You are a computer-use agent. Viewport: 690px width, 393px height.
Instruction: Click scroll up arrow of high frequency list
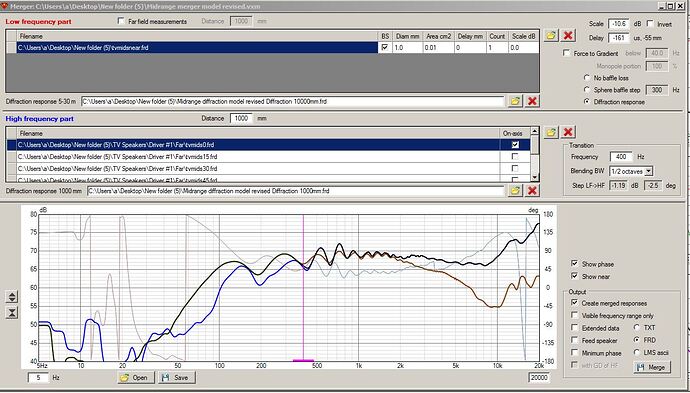[535, 131]
